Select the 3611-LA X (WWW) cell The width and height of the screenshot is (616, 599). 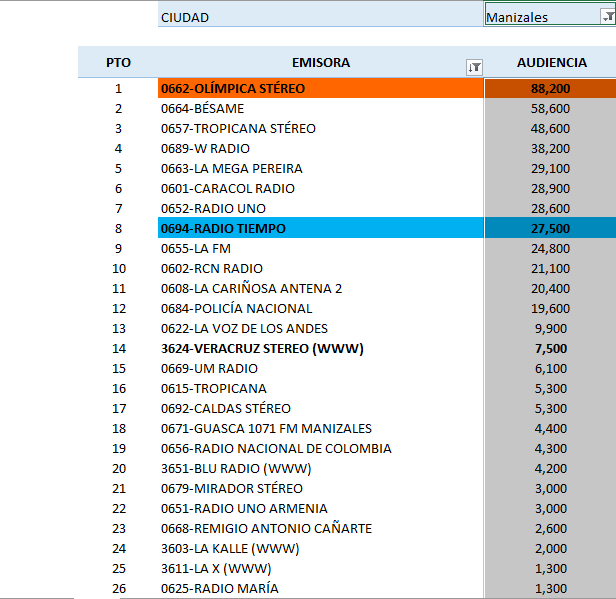(x=321, y=569)
